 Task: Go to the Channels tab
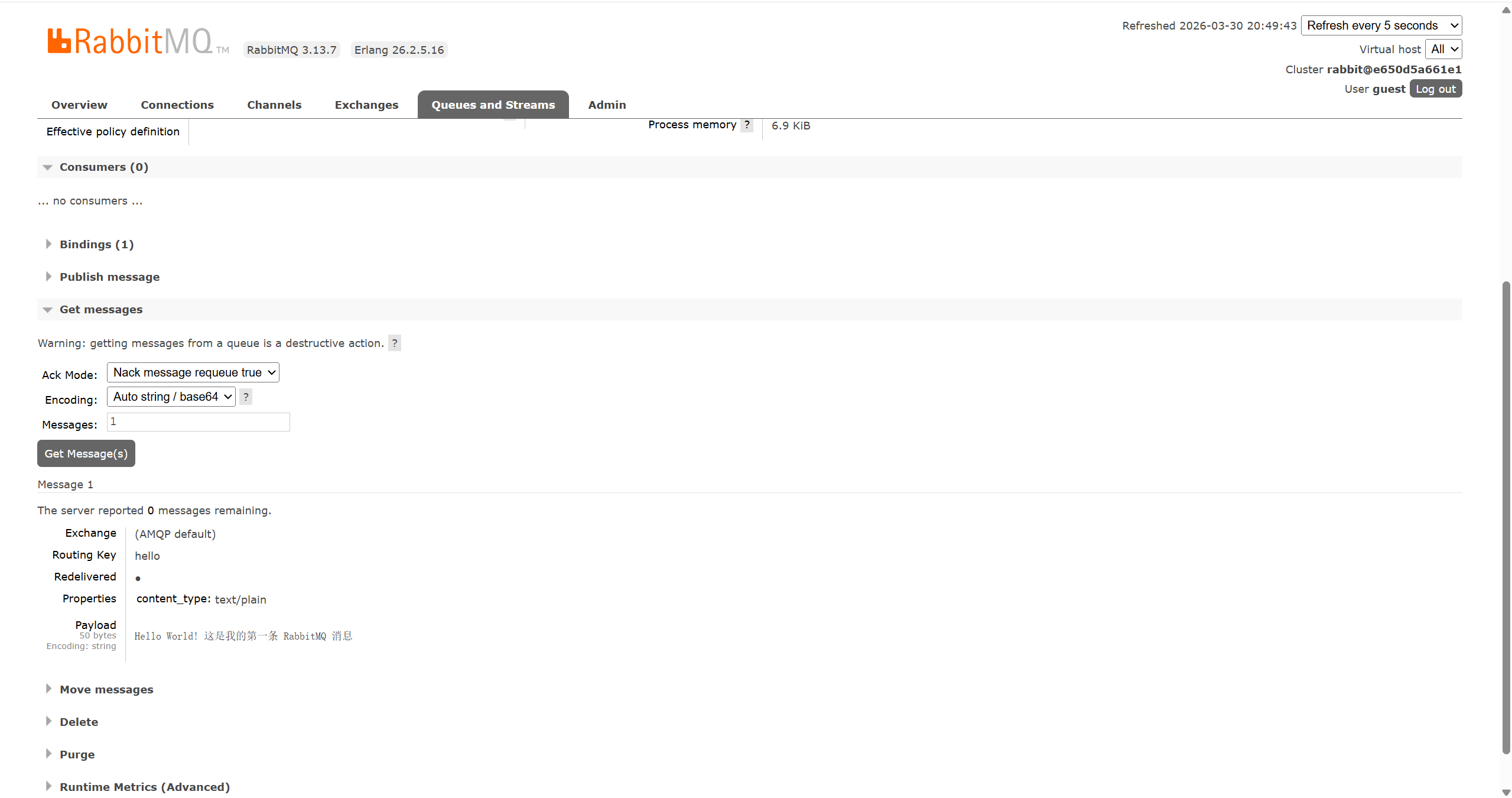(274, 105)
